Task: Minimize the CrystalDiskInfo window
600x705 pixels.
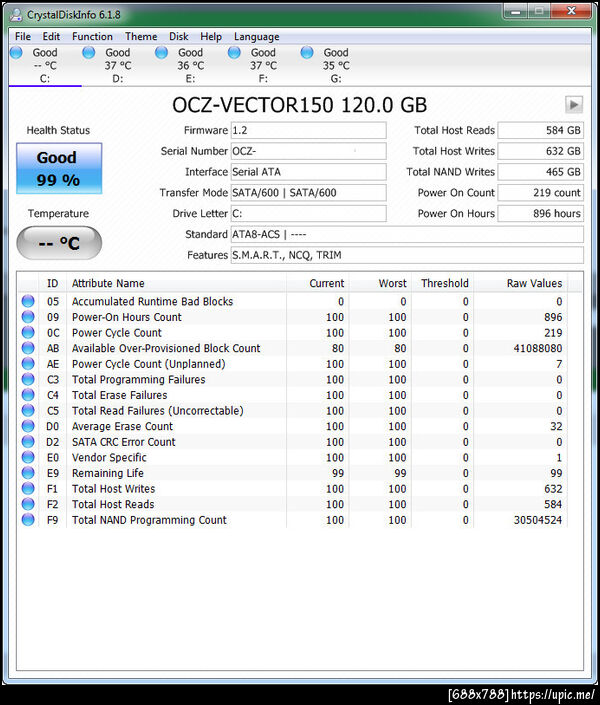Action: click(515, 11)
